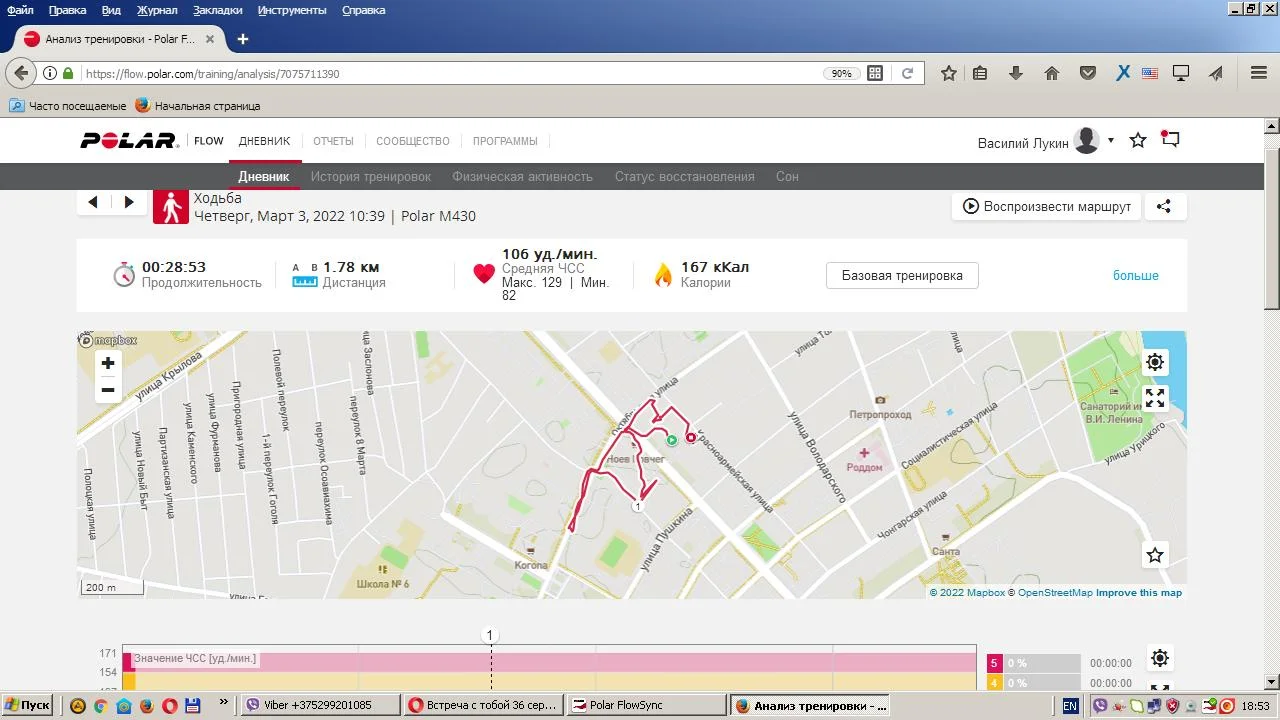This screenshot has width=1280, height=720.
Task: Open the ПРОГРАММЫ section
Action: point(505,141)
